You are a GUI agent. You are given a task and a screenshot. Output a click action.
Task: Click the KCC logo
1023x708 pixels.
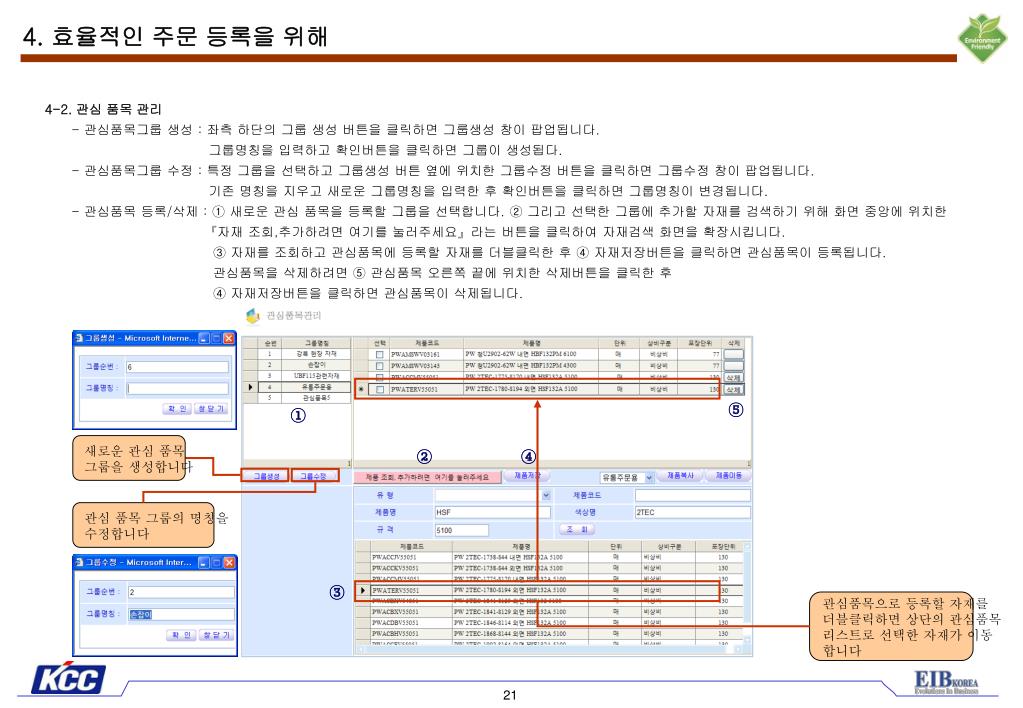69,680
